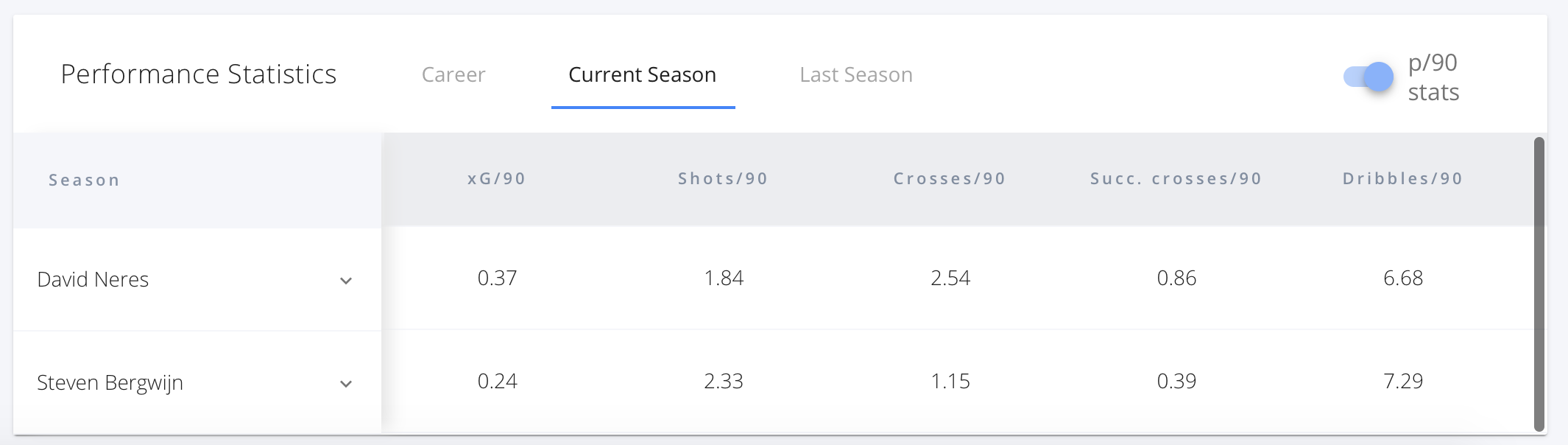This screenshot has width=1568, height=445.
Task: Click the David Neres player name
Action: [93, 279]
